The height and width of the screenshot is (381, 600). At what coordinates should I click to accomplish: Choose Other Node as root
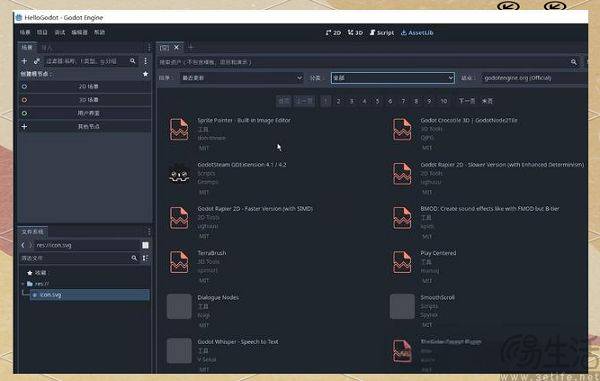(85, 127)
